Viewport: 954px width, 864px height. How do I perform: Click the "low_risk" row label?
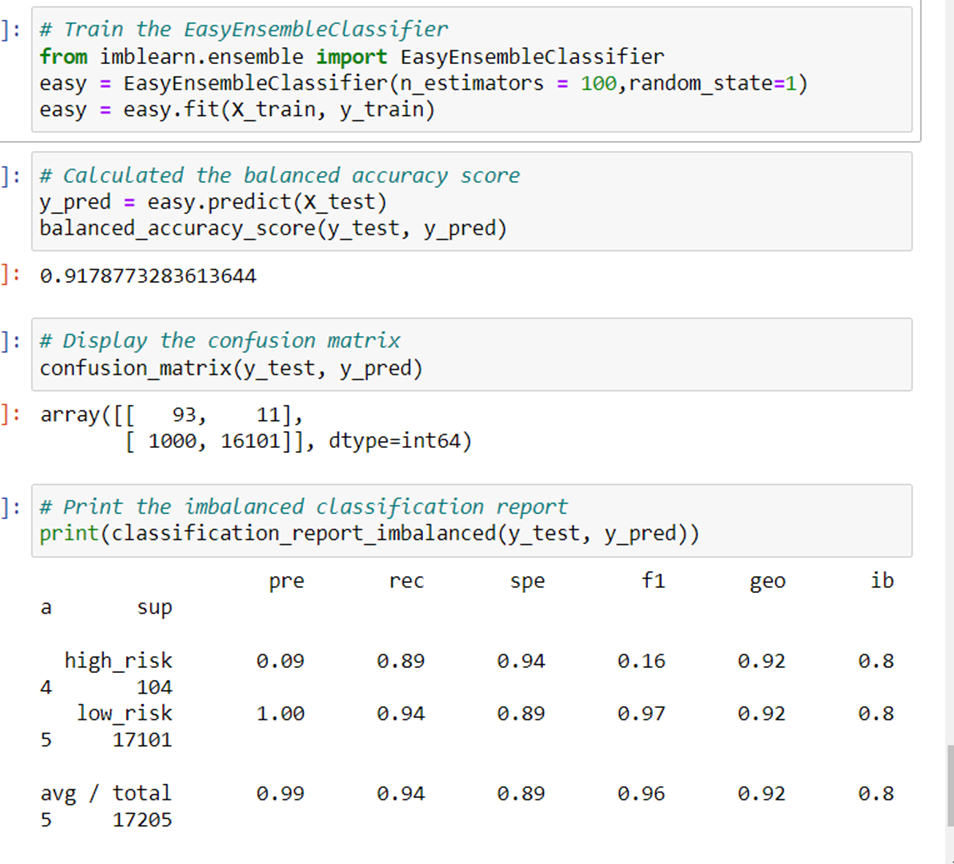click(x=125, y=714)
